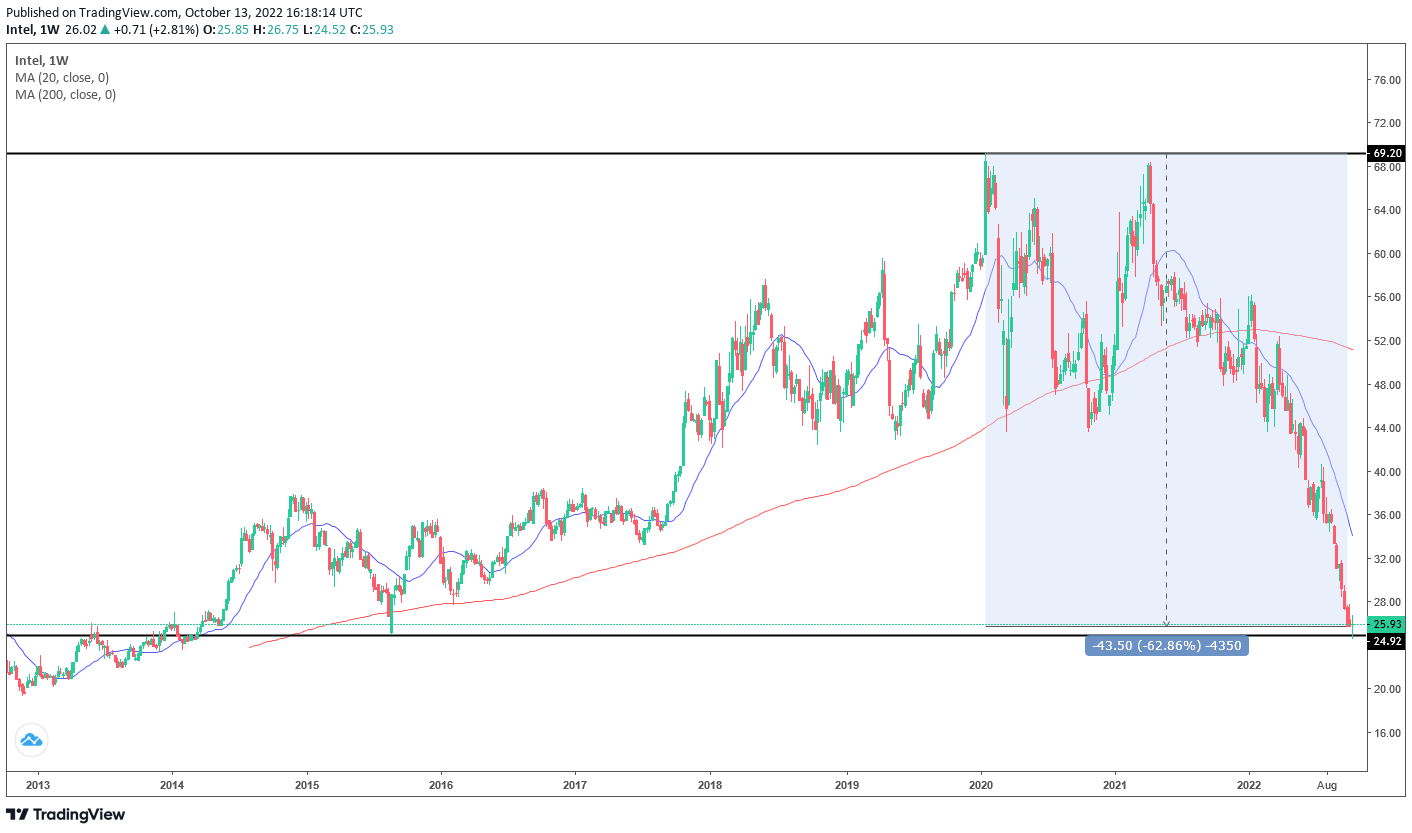Click the H:26.75 high price value
The image size is (1412, 833).
point(276,31)
